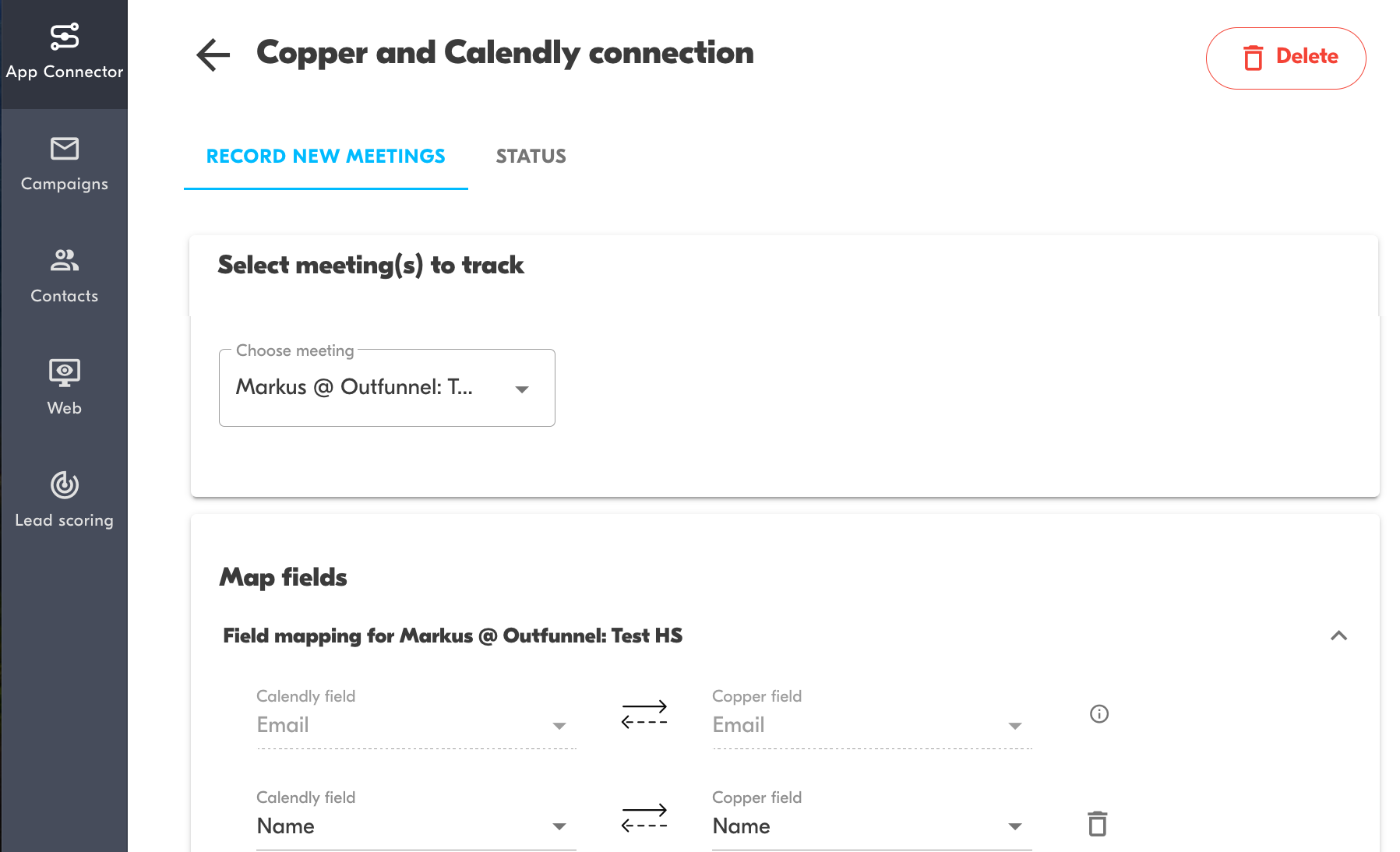Collapse the Field mapping section chevron

click(1338, 635)
